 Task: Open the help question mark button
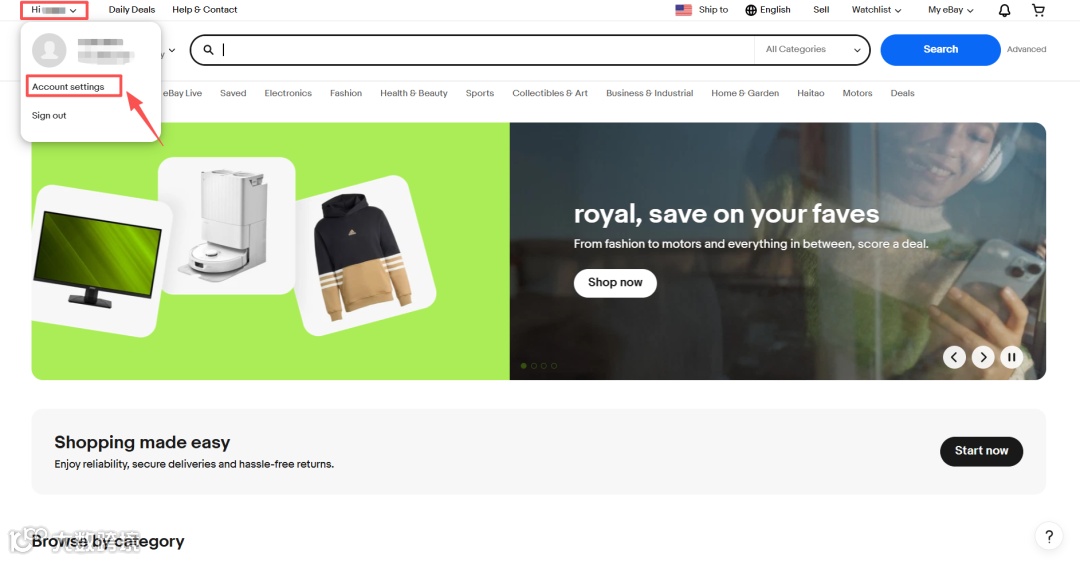(1048, 536)
